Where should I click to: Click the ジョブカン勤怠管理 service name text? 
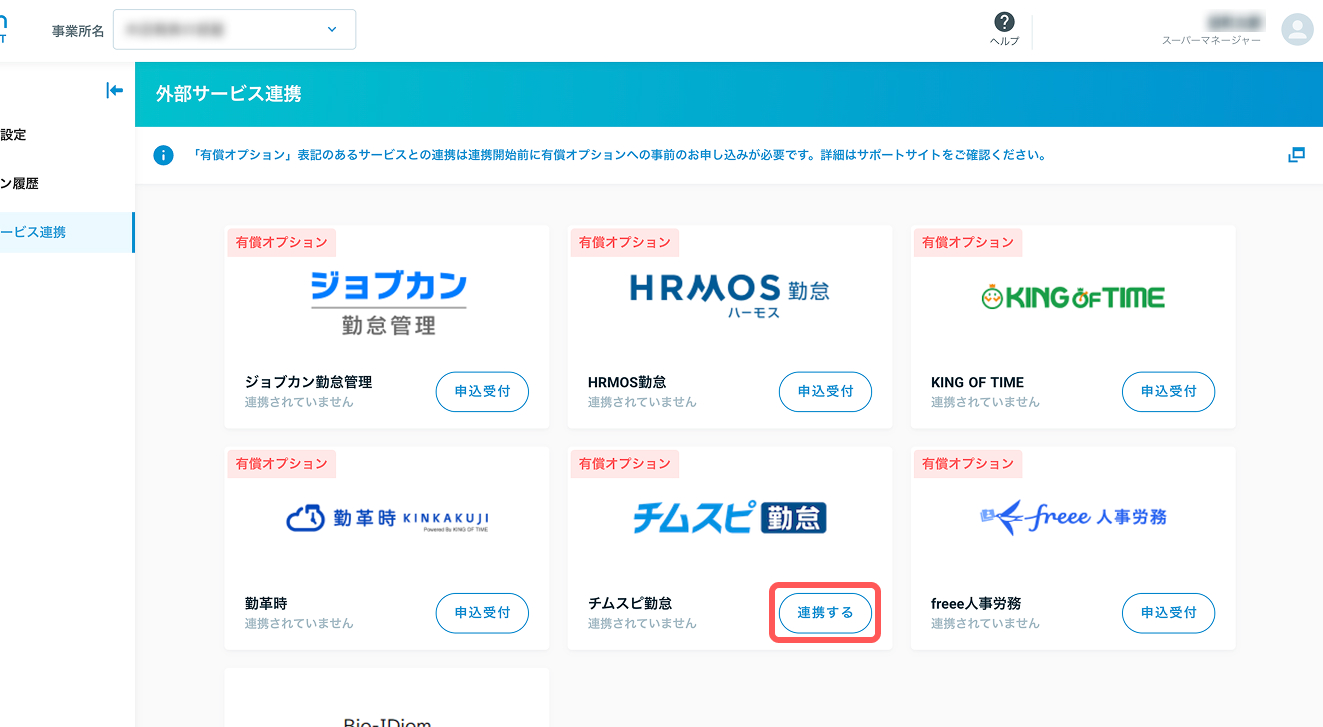(x=308, y=382)
